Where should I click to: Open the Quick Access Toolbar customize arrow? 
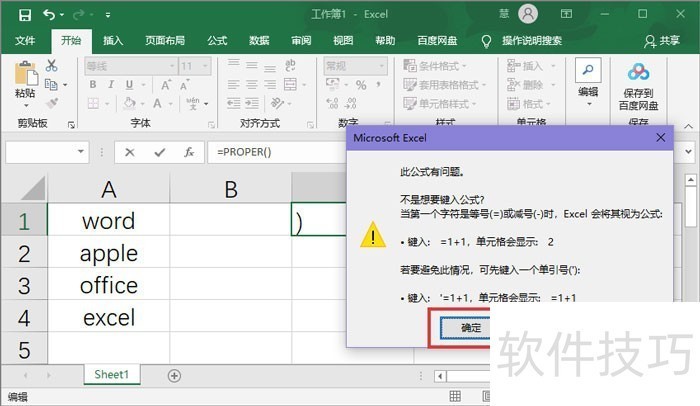108,15
